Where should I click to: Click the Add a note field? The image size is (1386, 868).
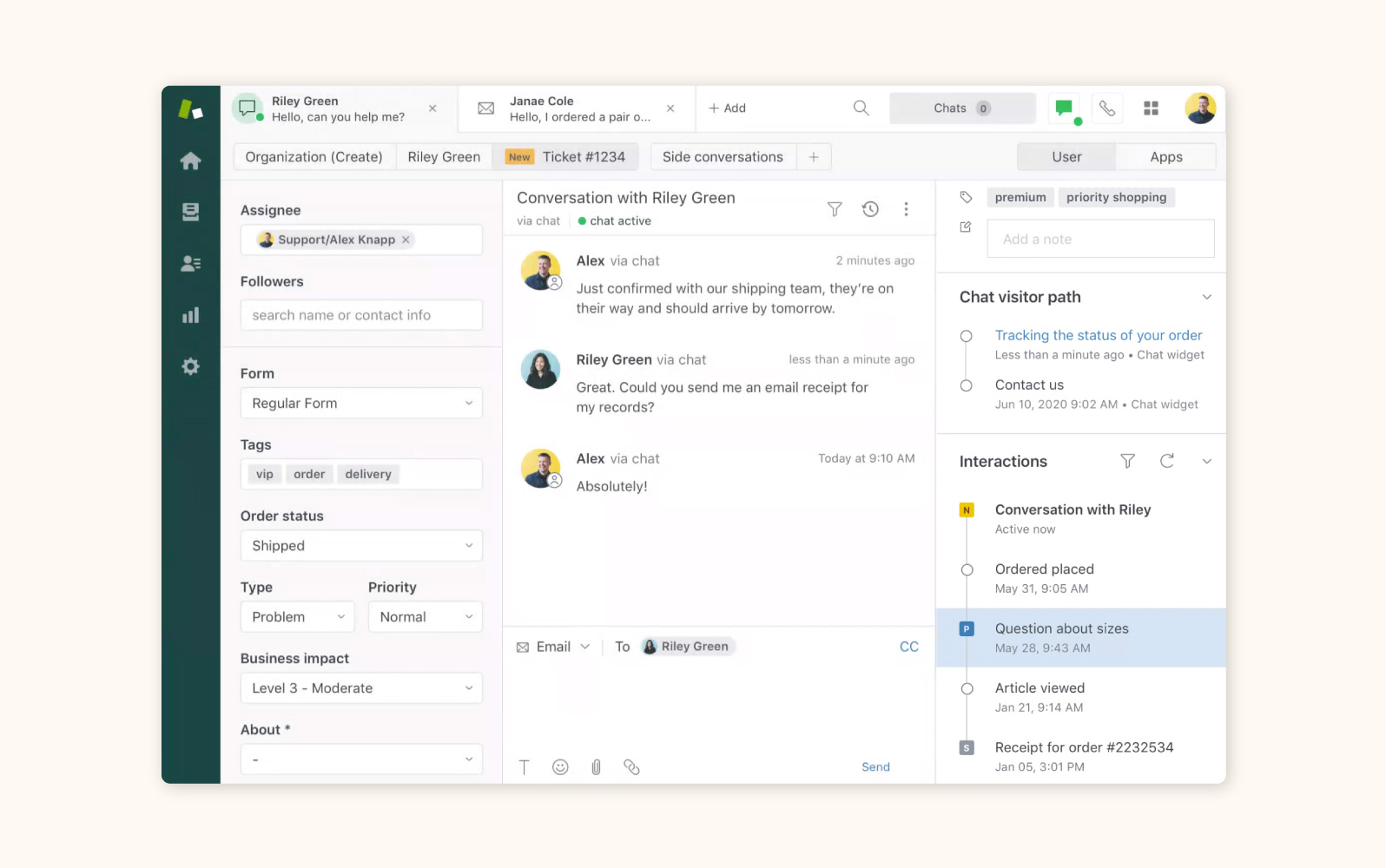tap(1100, 239)
